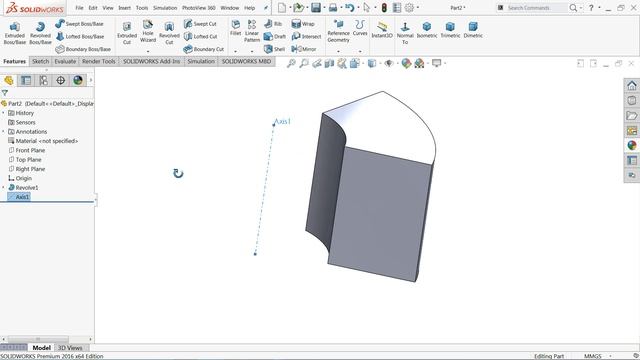The width and height of the screenshot is (640, 360).
Task: Open Reference Geometry dropdown arrow
Action: (338, 51)
